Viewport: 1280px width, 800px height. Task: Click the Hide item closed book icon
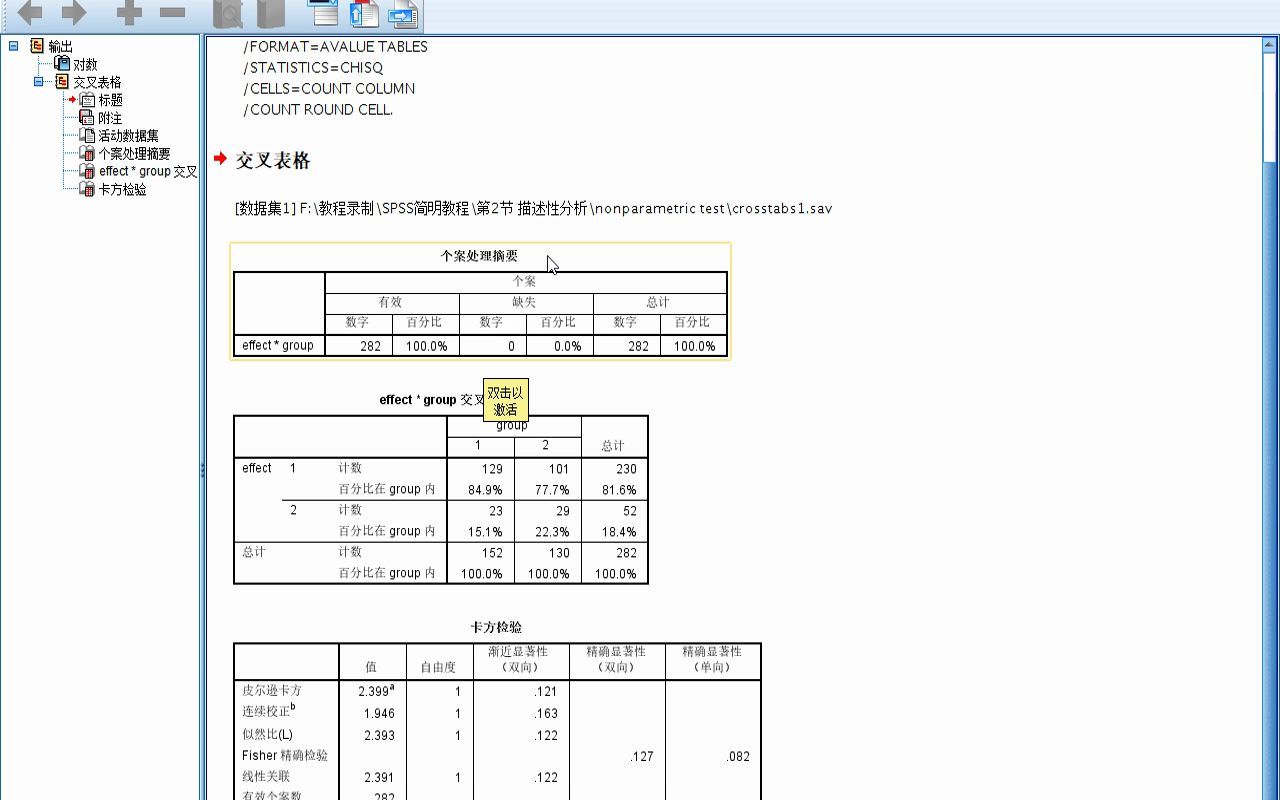coord(271,14)
